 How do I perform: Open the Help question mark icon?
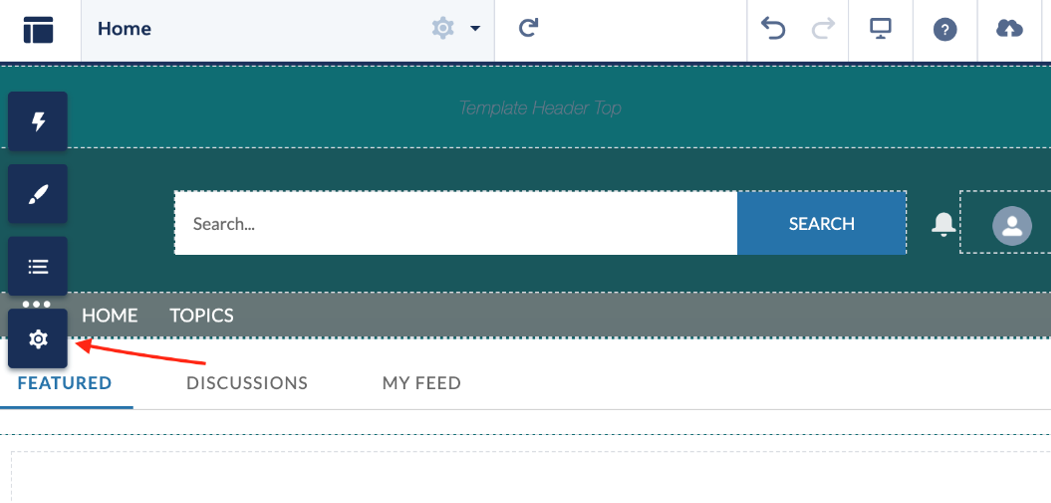click(x=945, y=29)
